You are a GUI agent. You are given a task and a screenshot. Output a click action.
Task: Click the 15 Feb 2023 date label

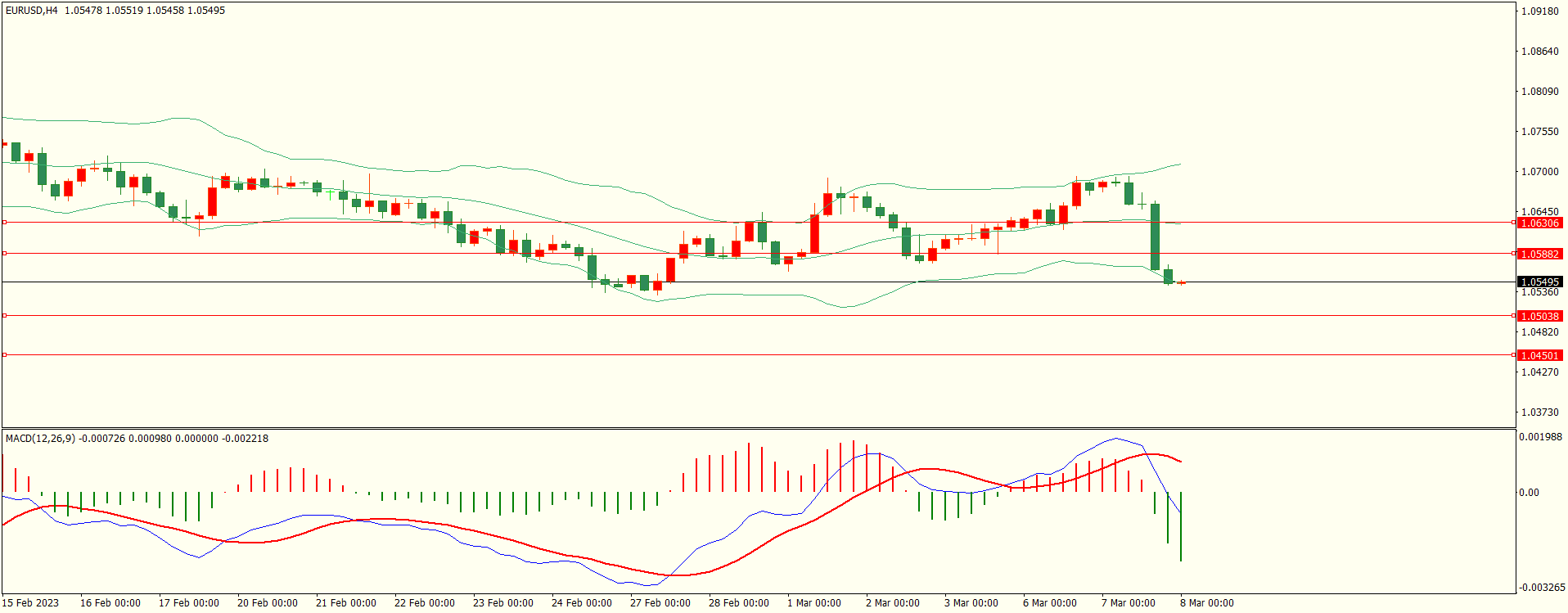pyautogui.click(x=30, y=603)
